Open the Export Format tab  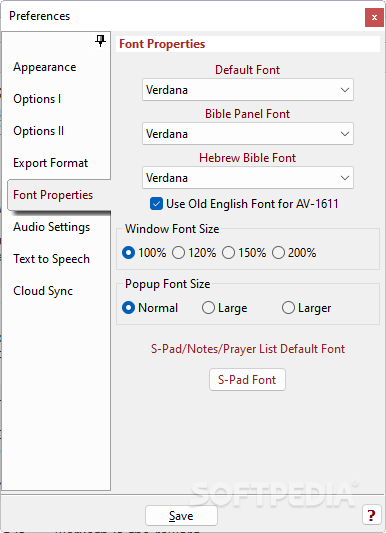tap(50, 163)
